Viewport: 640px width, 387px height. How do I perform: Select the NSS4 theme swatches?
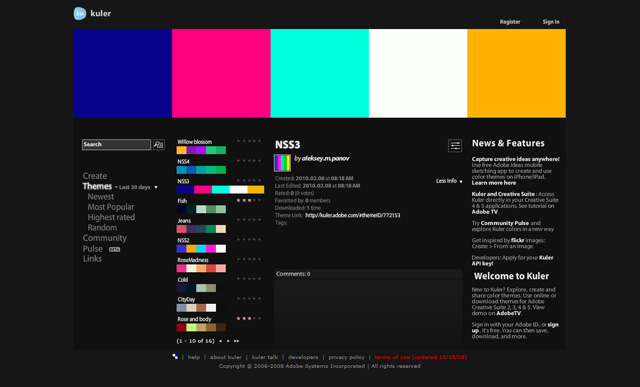tap(201, 170)
